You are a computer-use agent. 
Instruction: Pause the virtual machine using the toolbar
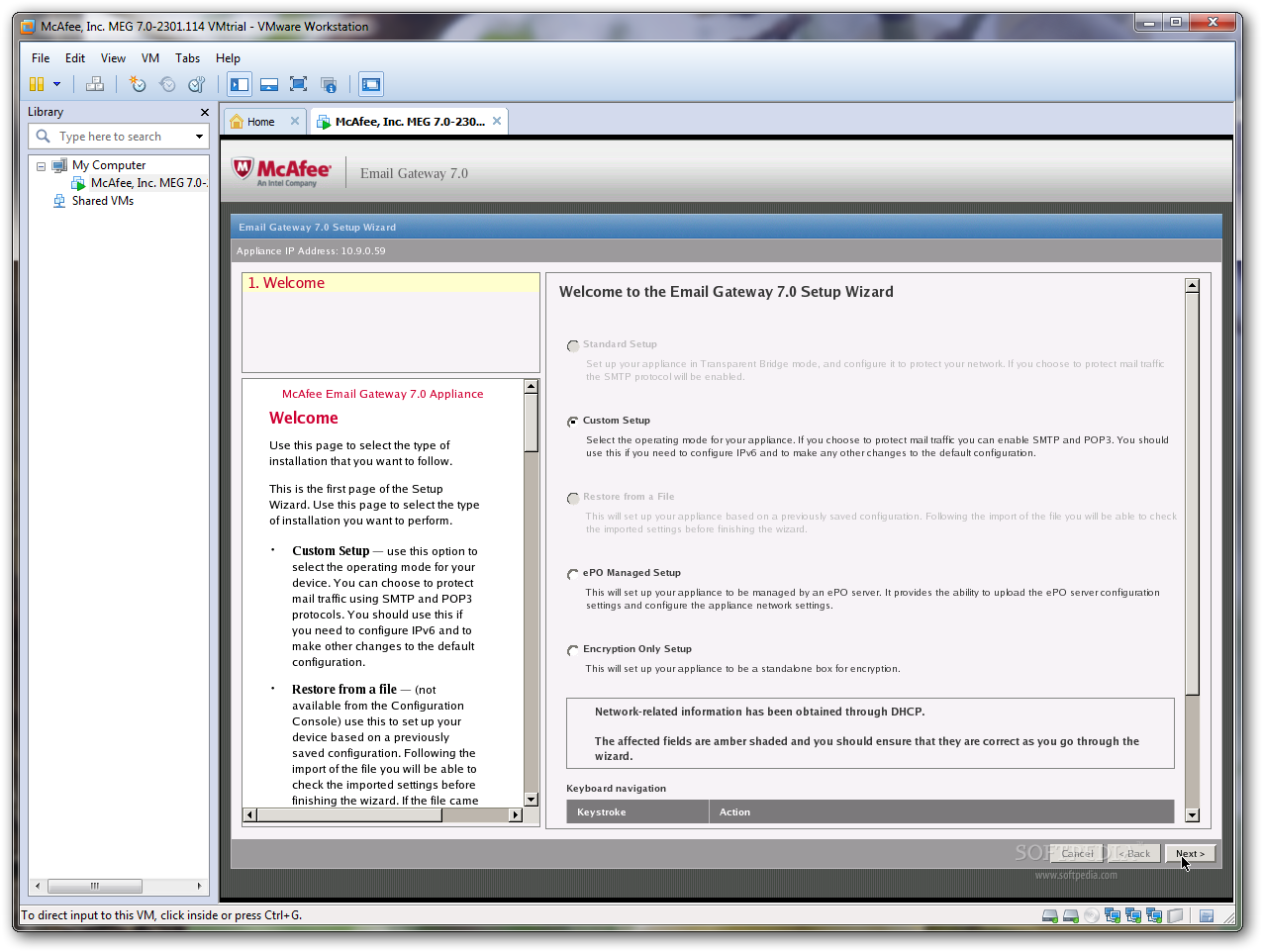[37, 84]
